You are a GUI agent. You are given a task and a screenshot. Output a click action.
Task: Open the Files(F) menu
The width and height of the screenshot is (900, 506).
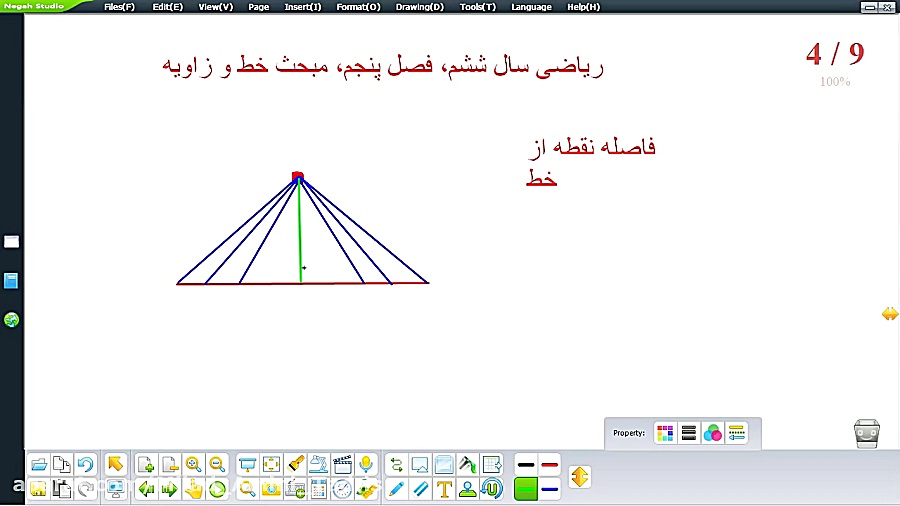[119, 7]
